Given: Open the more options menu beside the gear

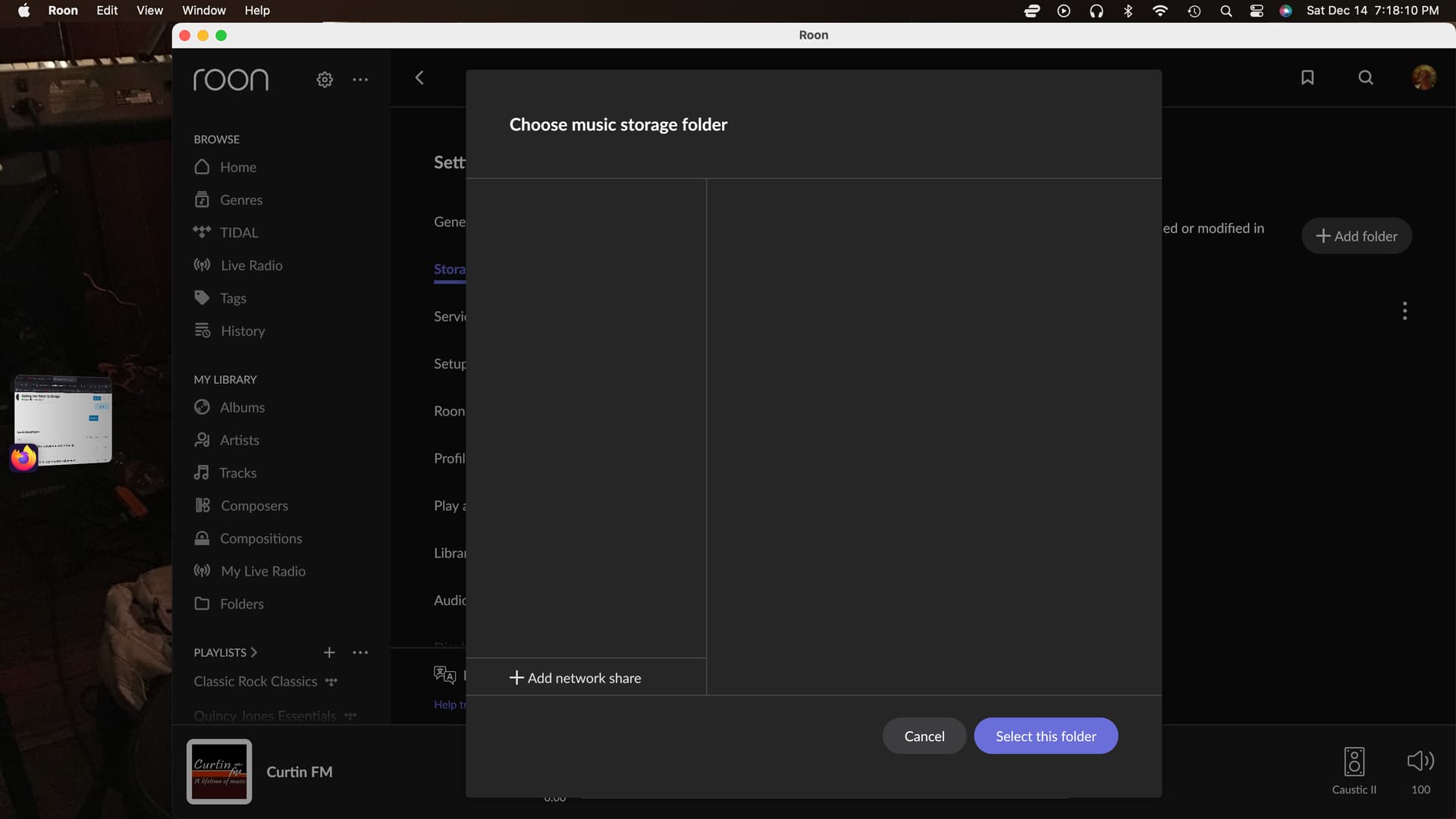Looking at the screenshot, I should pyautogui.click(x=360, y=79).
